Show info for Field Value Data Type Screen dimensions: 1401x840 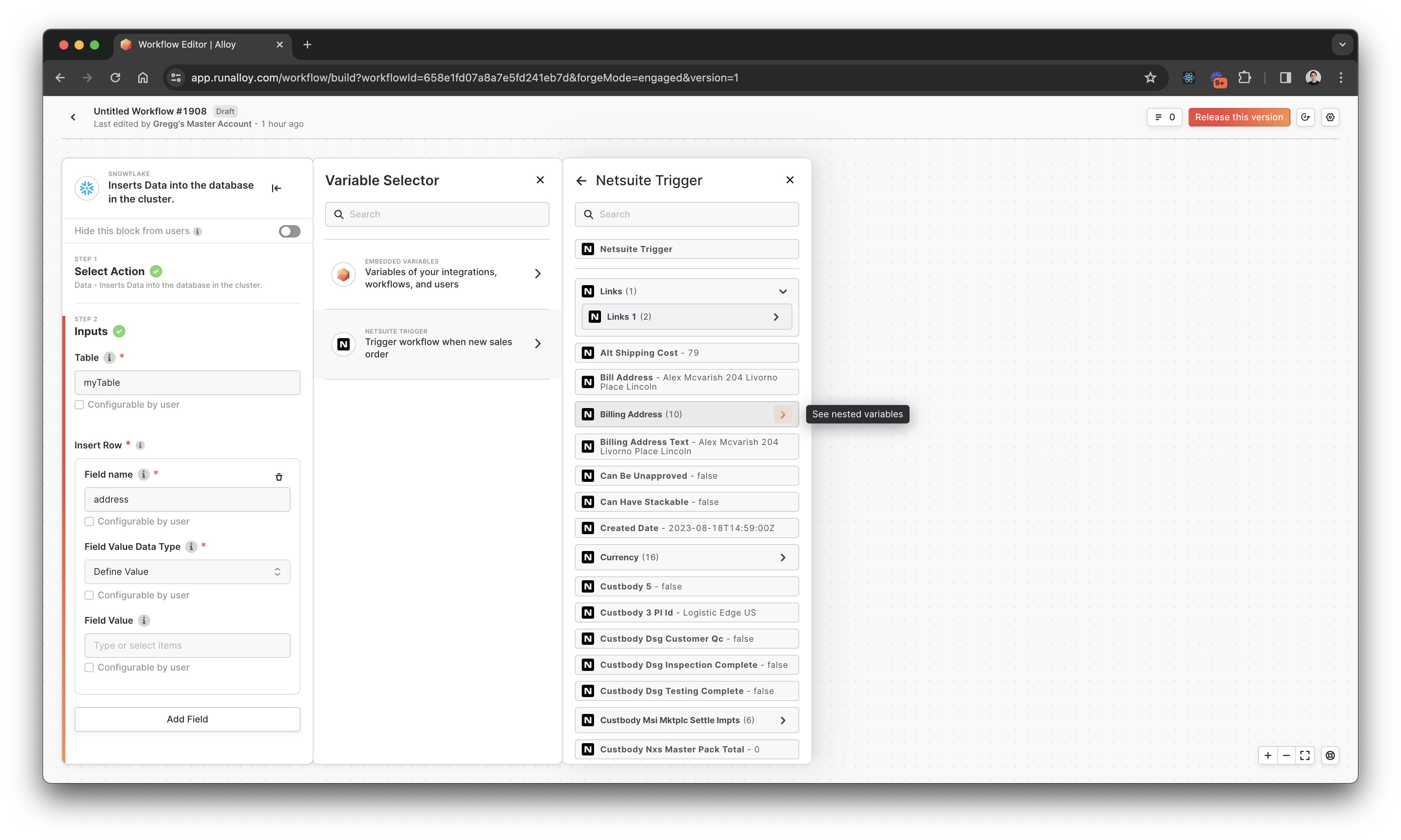[191, 547]
